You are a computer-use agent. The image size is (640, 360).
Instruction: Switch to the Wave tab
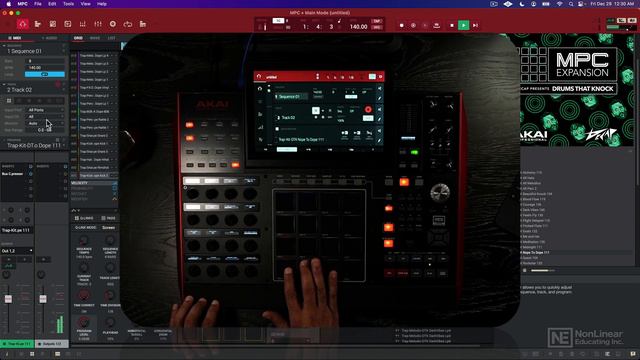click(95, 38)
